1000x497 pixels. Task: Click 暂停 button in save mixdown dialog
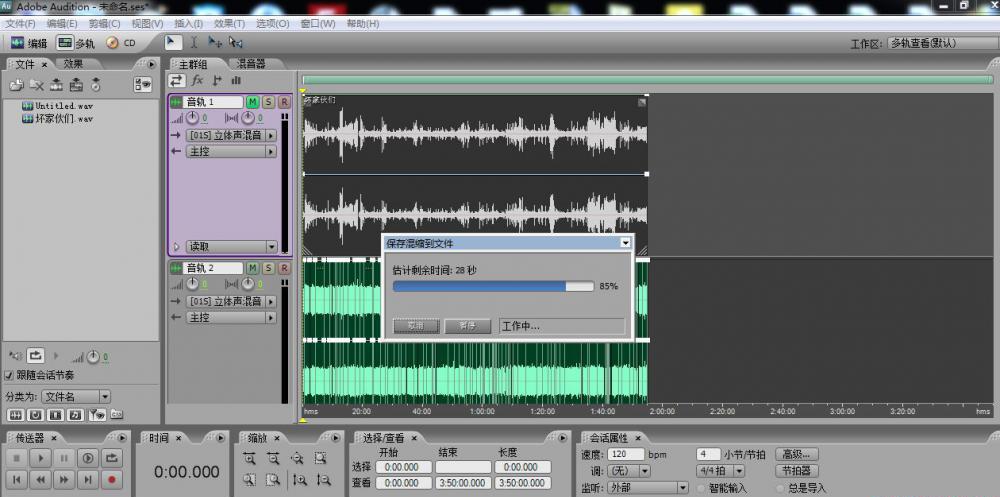[x=467, y=326]
